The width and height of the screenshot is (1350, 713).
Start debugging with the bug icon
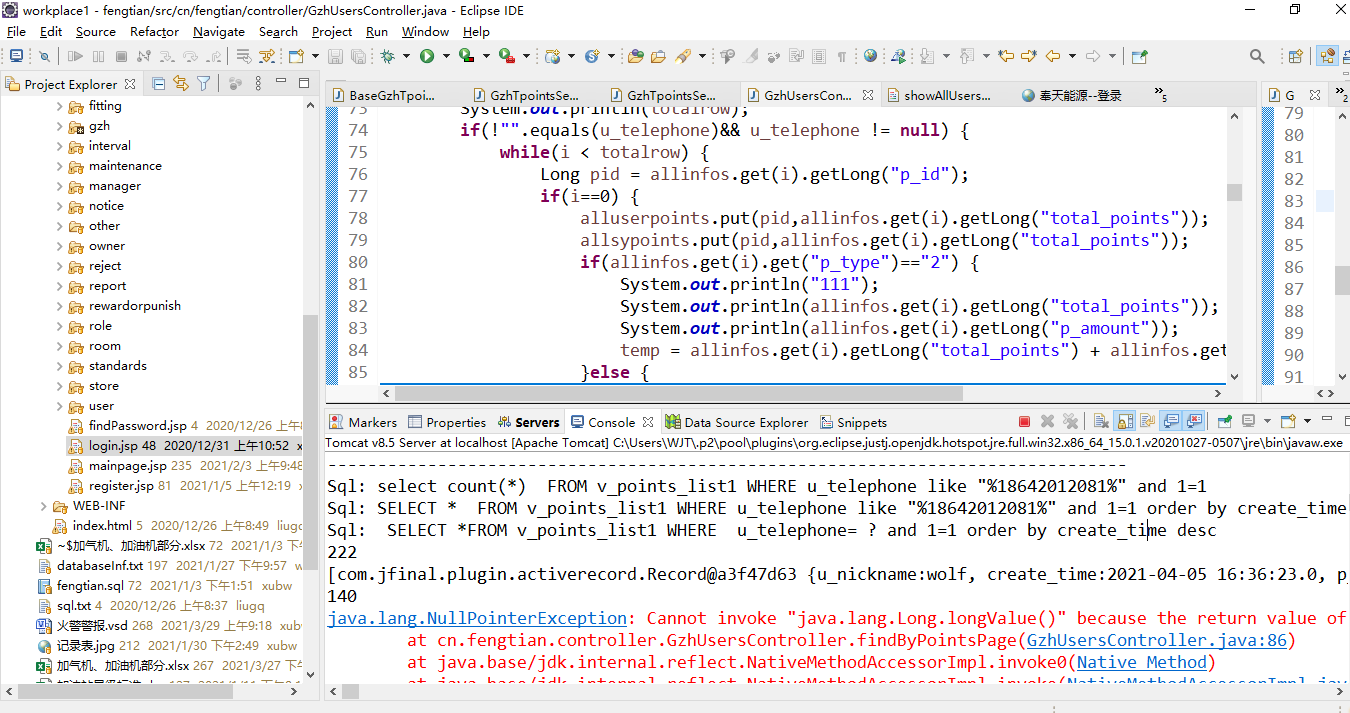coord(387,57)
